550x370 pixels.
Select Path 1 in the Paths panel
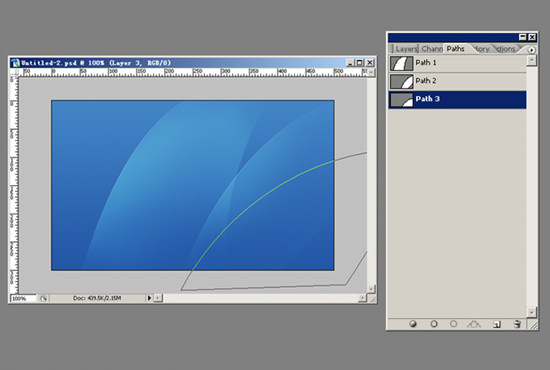pos(457,63)
